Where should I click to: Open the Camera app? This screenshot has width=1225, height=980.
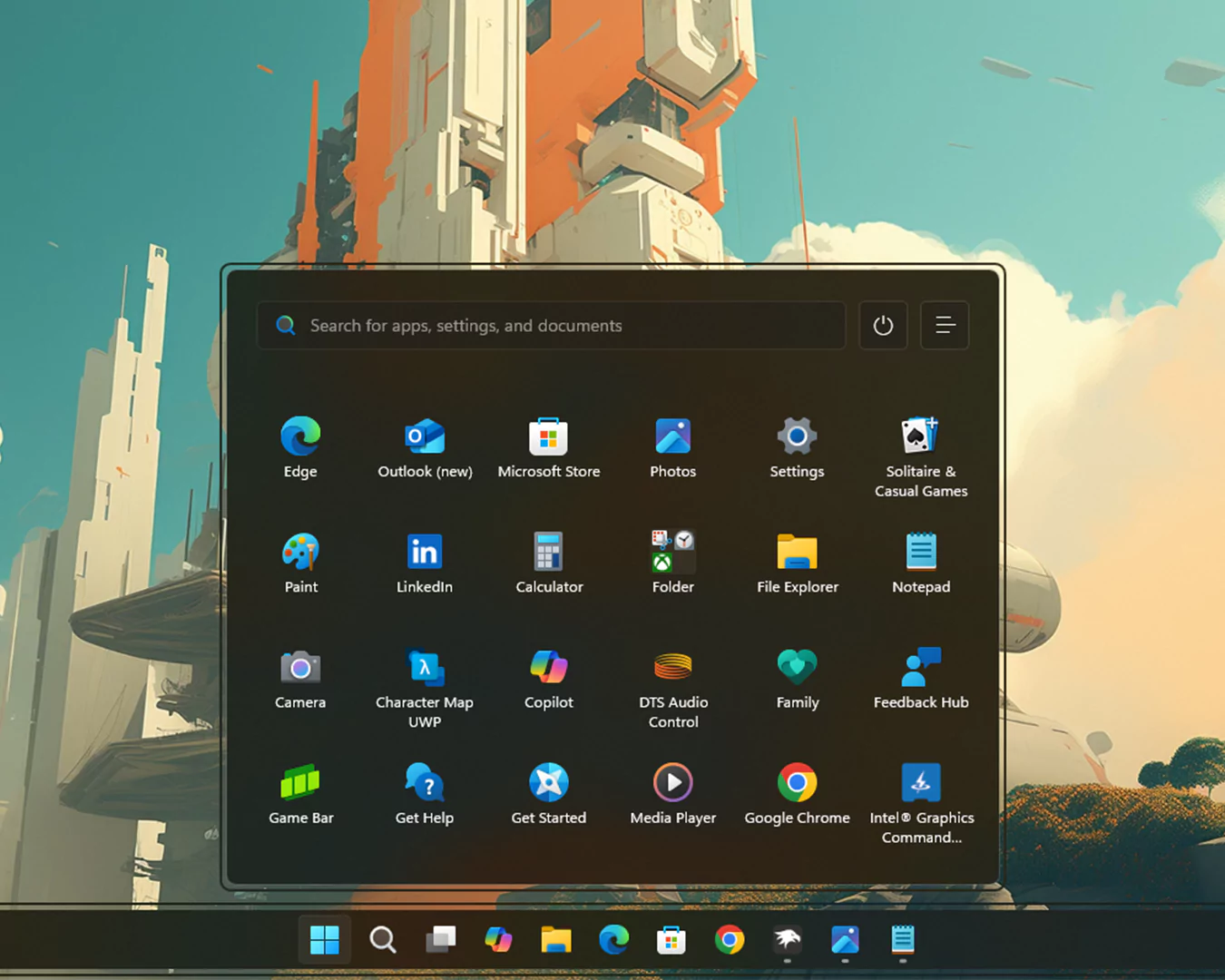[x=300, y=679]
